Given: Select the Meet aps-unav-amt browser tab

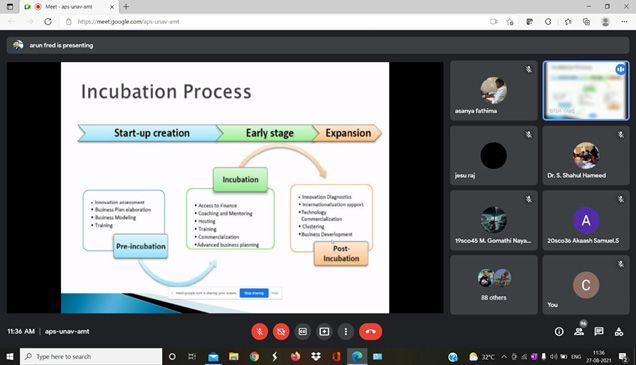Looking at the screenshot, I should click(69, 7).
